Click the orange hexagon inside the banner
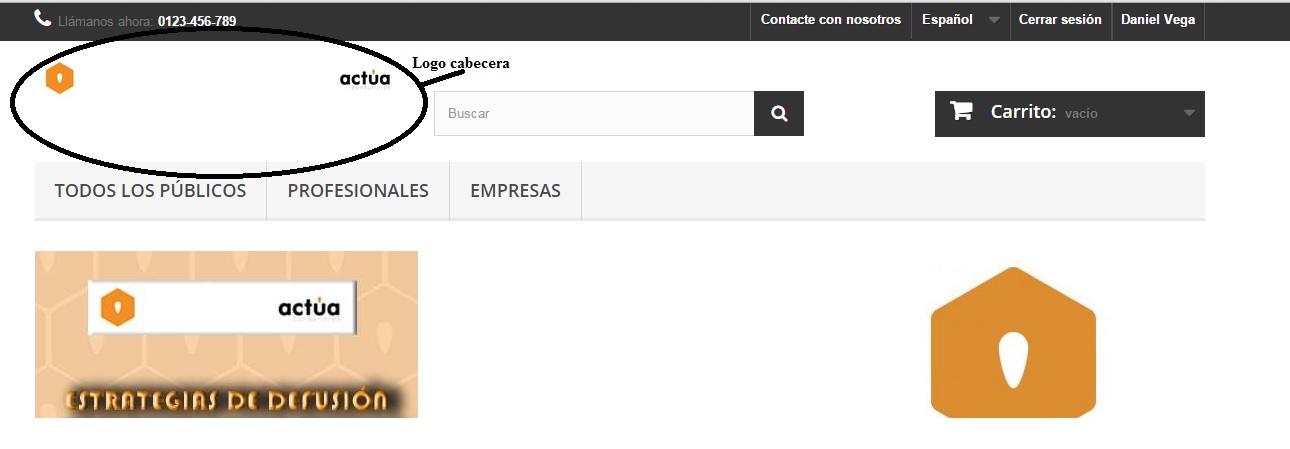1290x449 pixels. 118,307
